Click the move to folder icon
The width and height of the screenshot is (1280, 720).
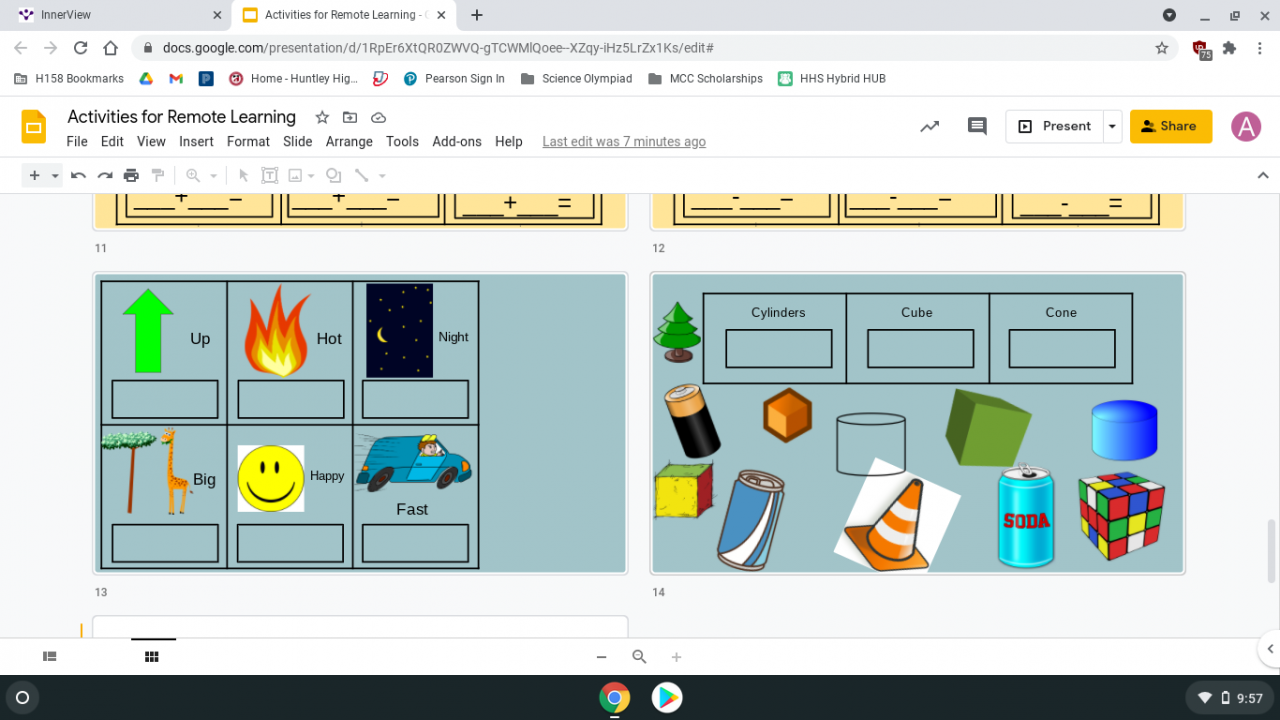[350, 117]
